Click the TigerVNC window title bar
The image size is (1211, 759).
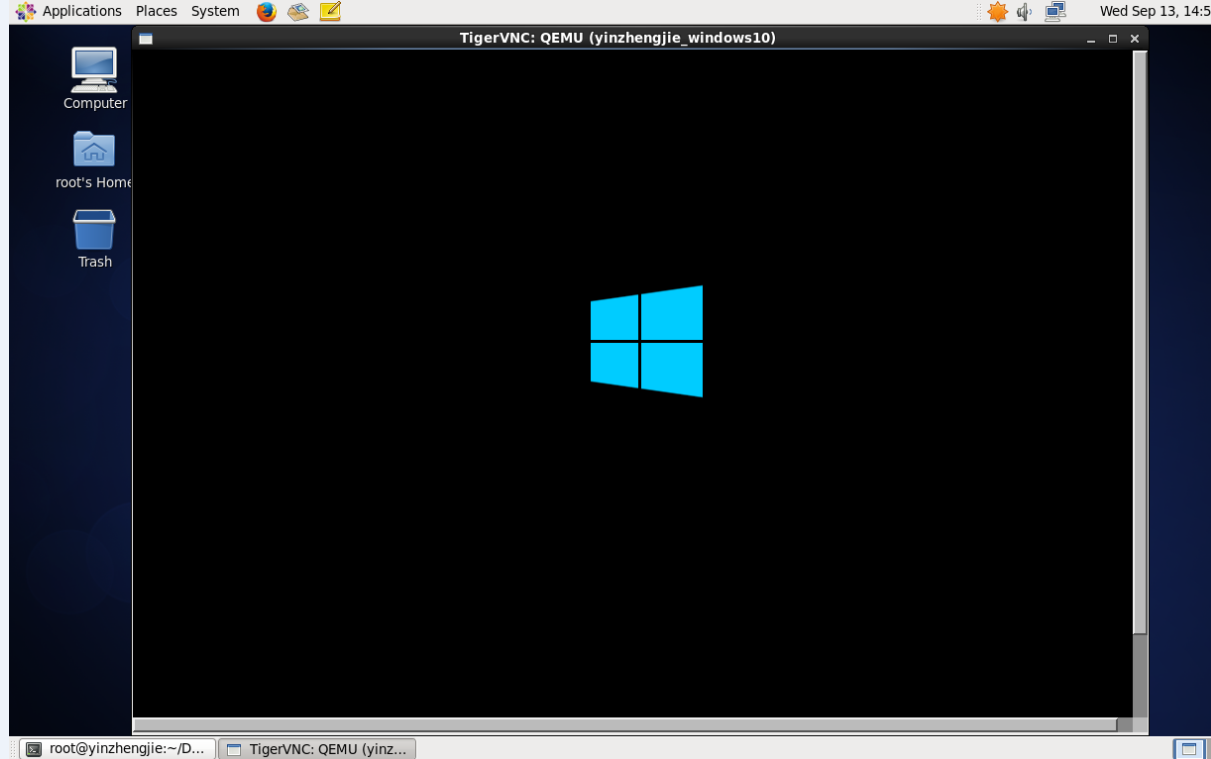tap(617, 38)
